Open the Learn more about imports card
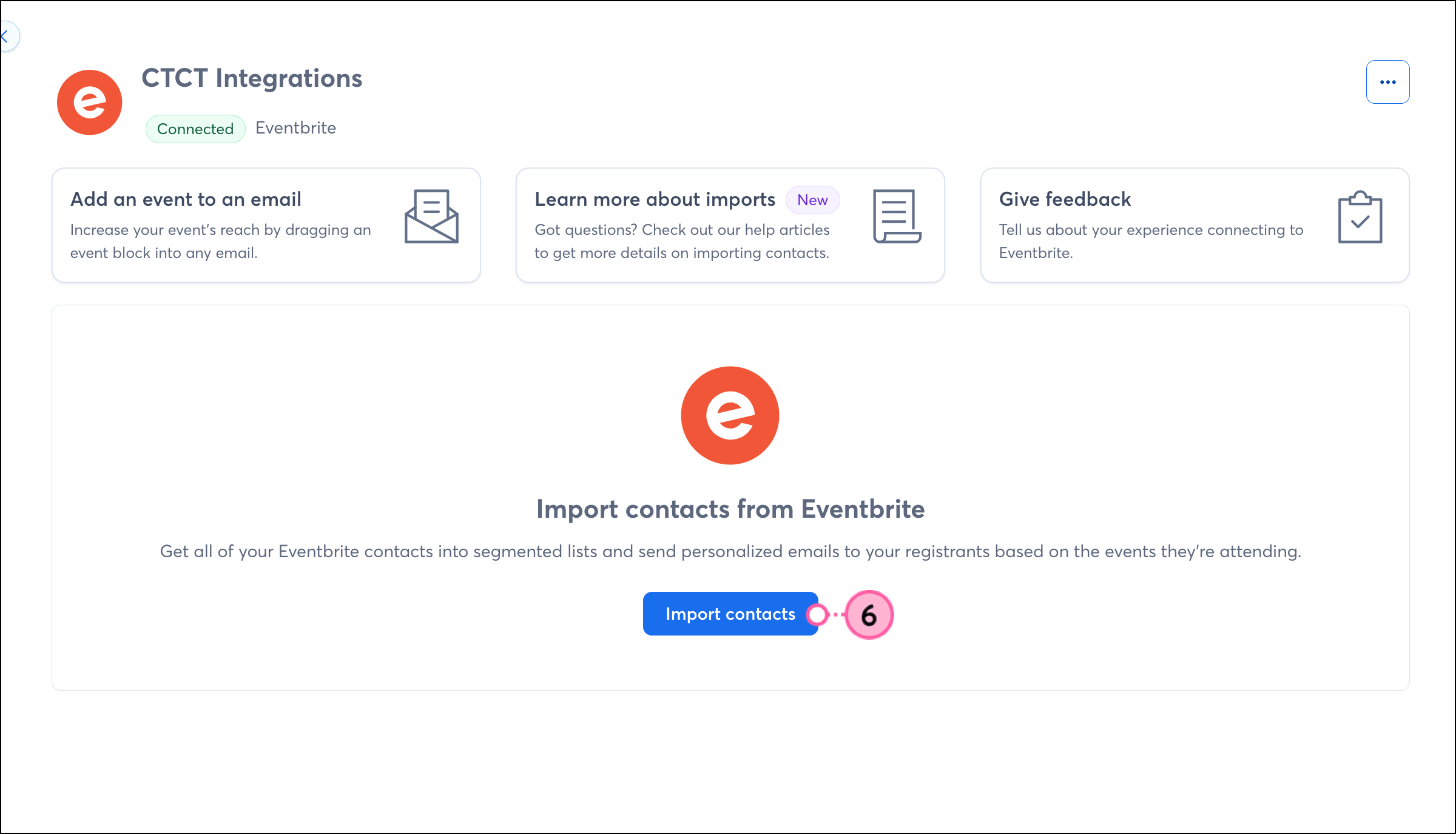 730,225
